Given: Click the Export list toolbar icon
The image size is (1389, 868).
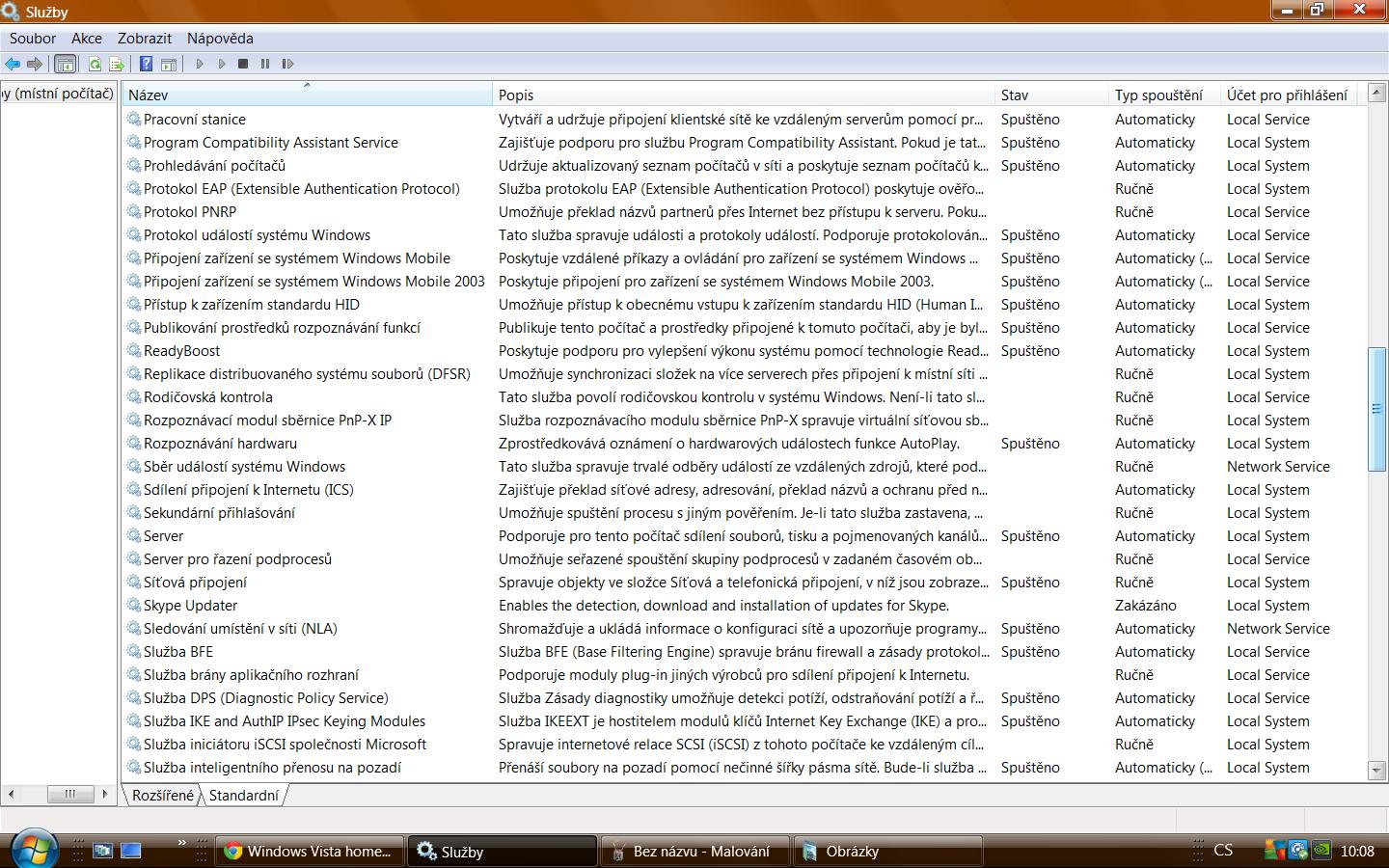Looking at the screenshot, I should (117, 64).
